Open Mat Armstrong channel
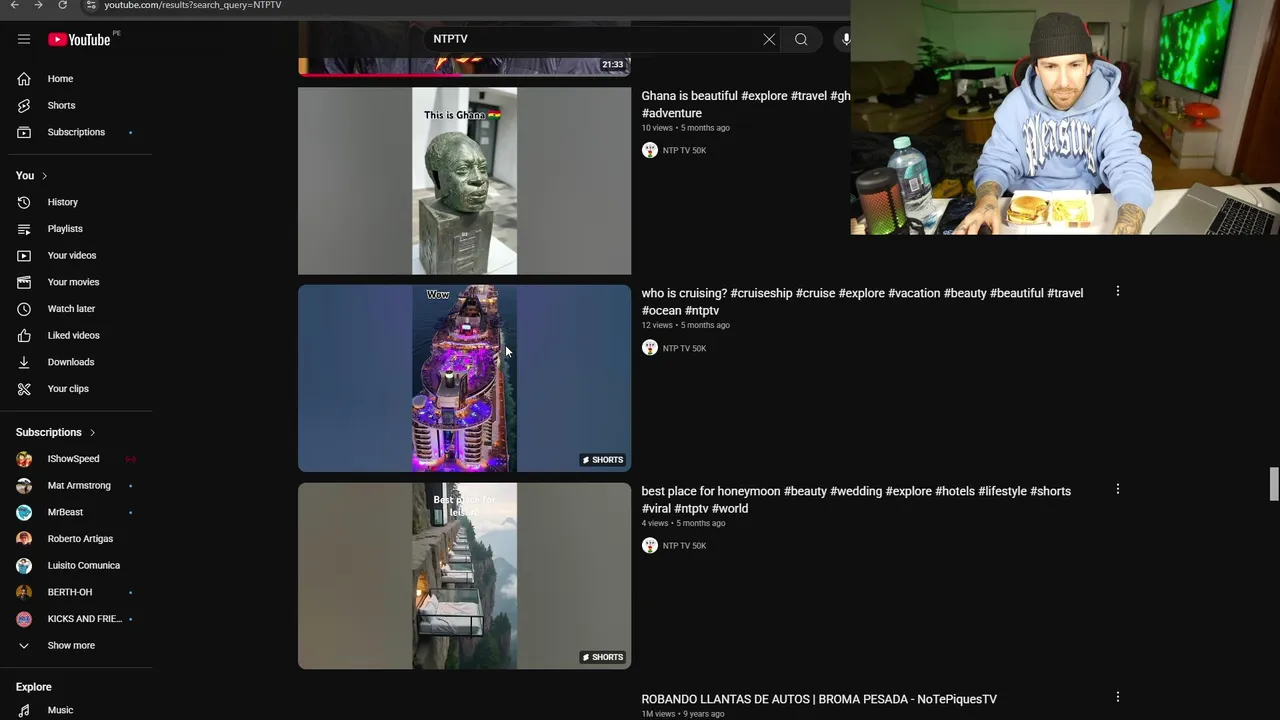 [80, 485]
